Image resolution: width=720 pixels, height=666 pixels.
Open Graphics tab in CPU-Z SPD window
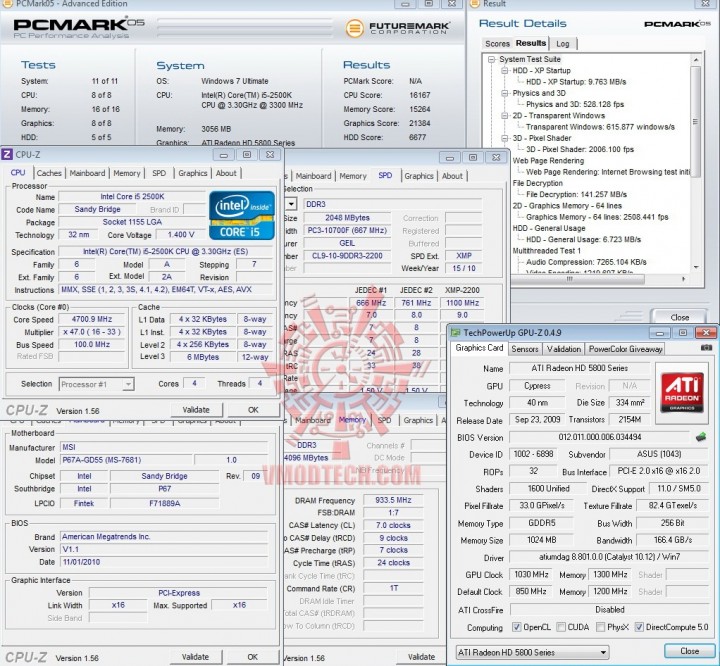(419, 176)
